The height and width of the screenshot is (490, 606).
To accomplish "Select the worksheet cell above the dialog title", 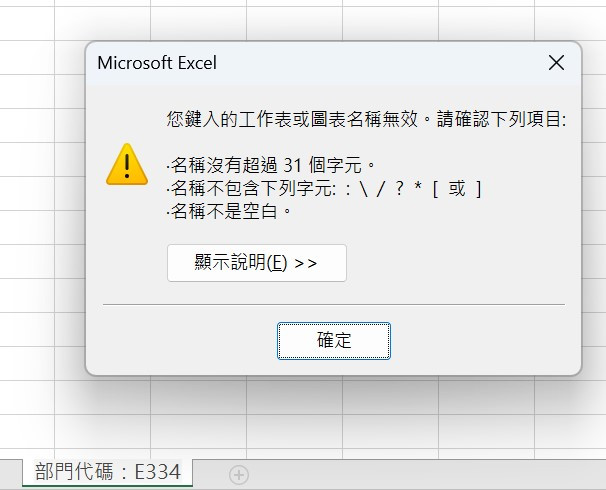I will tap(198, 24).
